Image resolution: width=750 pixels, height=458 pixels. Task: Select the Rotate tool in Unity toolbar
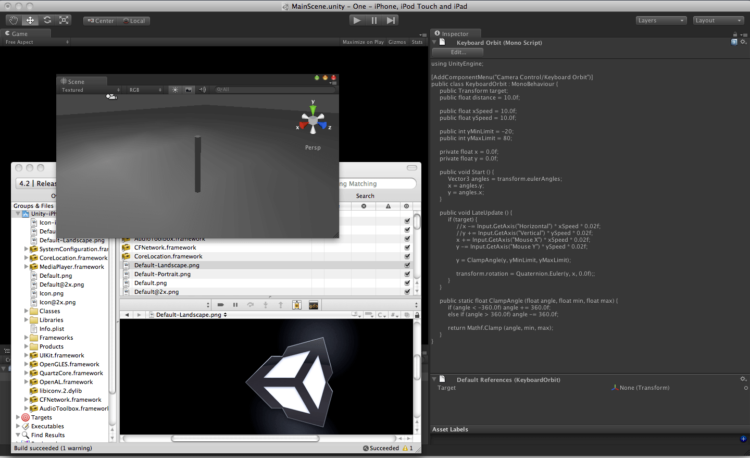pyautogui.click(x=47, y=20)
